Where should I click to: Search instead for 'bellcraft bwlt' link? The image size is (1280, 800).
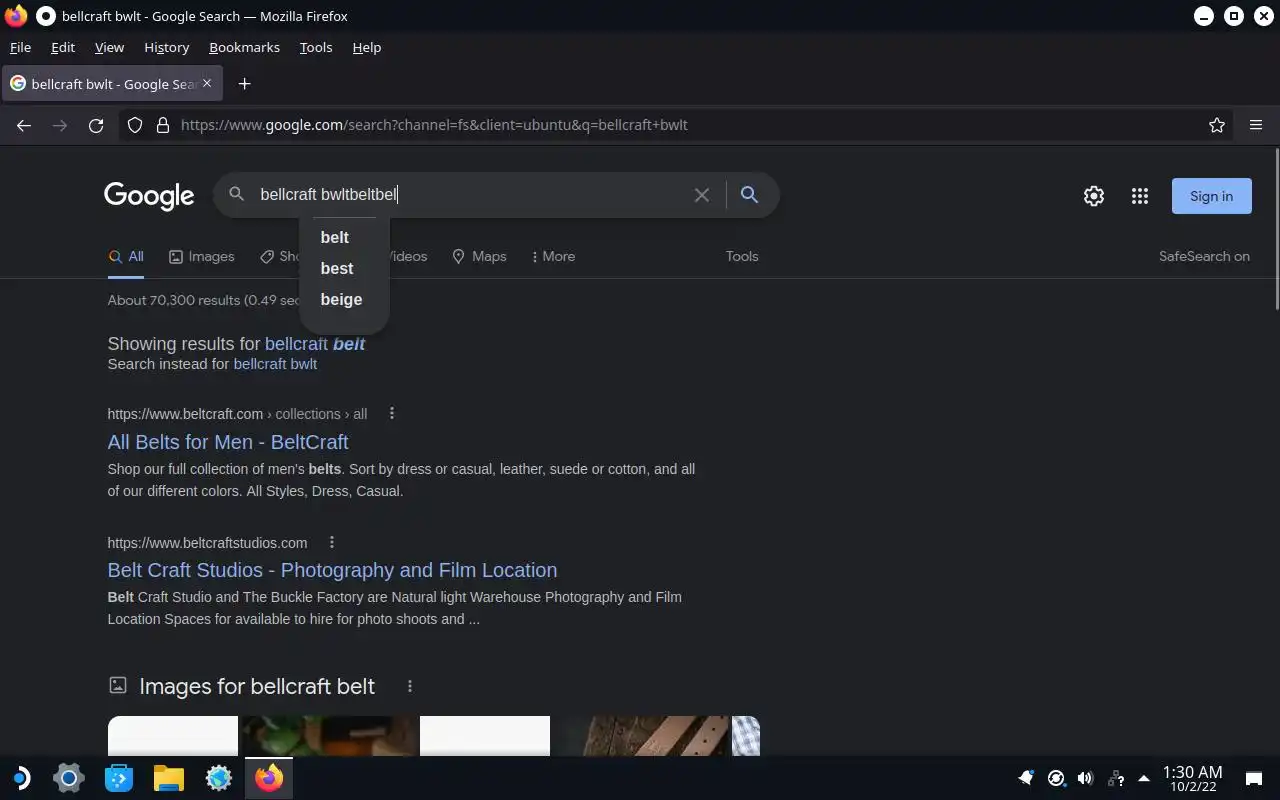point(275,364)
